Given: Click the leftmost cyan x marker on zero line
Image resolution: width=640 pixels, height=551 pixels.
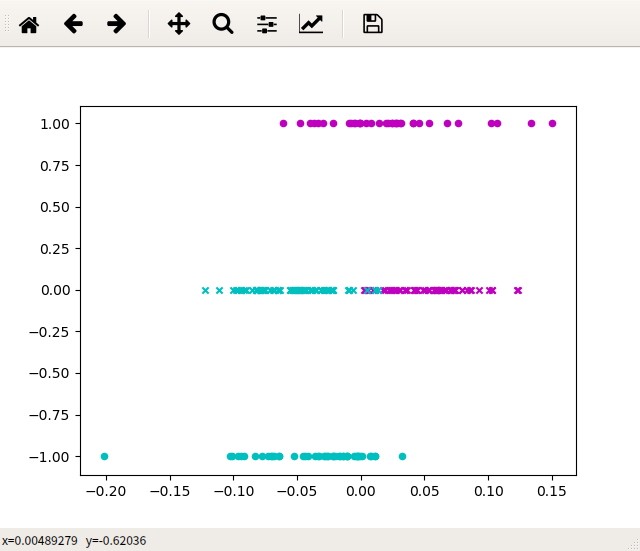Looking at the screenshot, I should tap(205, 291).
